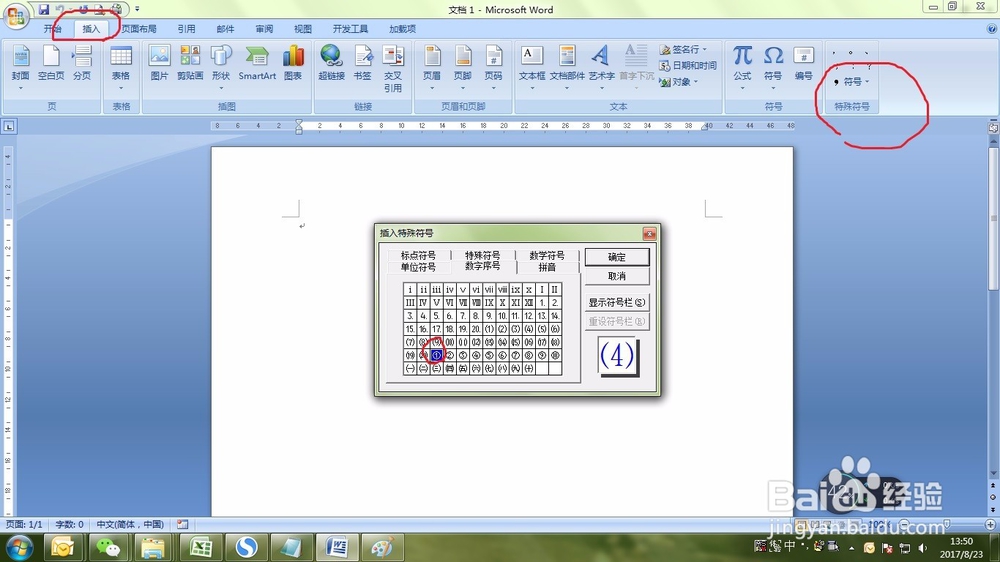Insert equation (公式)
This screenshot has height=562, width=1000.
[x=742, y=67]
